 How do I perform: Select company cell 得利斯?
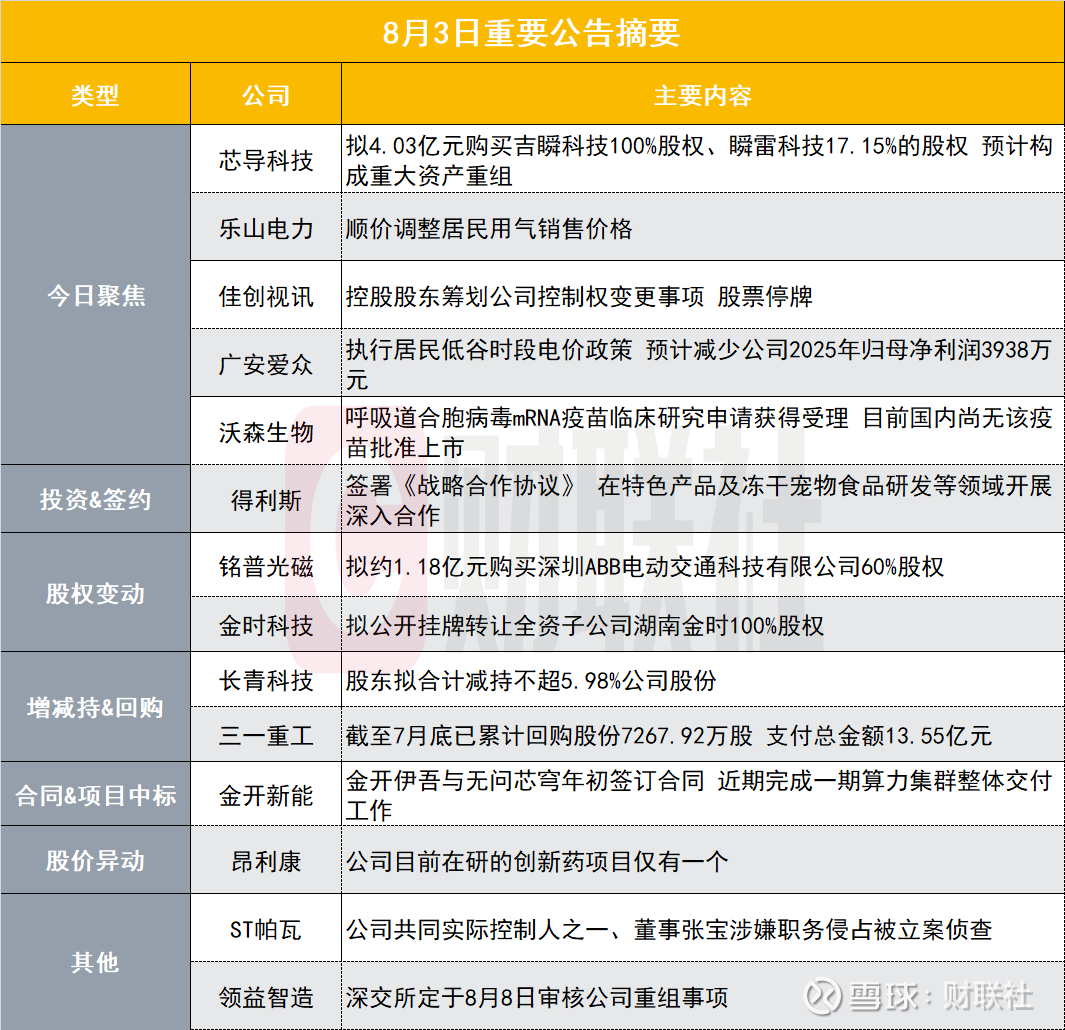(266, 500)
